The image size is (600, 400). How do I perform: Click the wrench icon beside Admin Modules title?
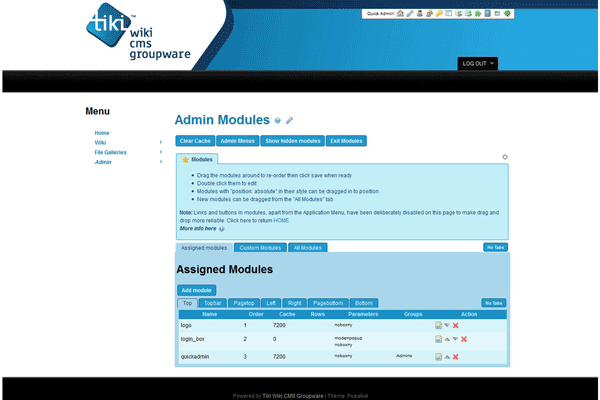pyautogui.click(x=290, y=120)
